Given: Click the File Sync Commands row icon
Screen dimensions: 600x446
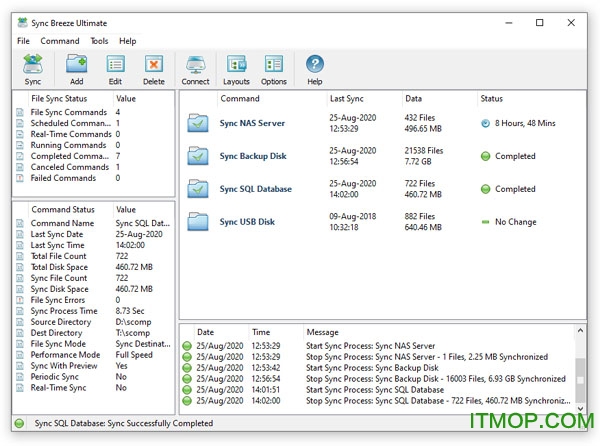Looking at the screenshot, I should coord(20,112).
